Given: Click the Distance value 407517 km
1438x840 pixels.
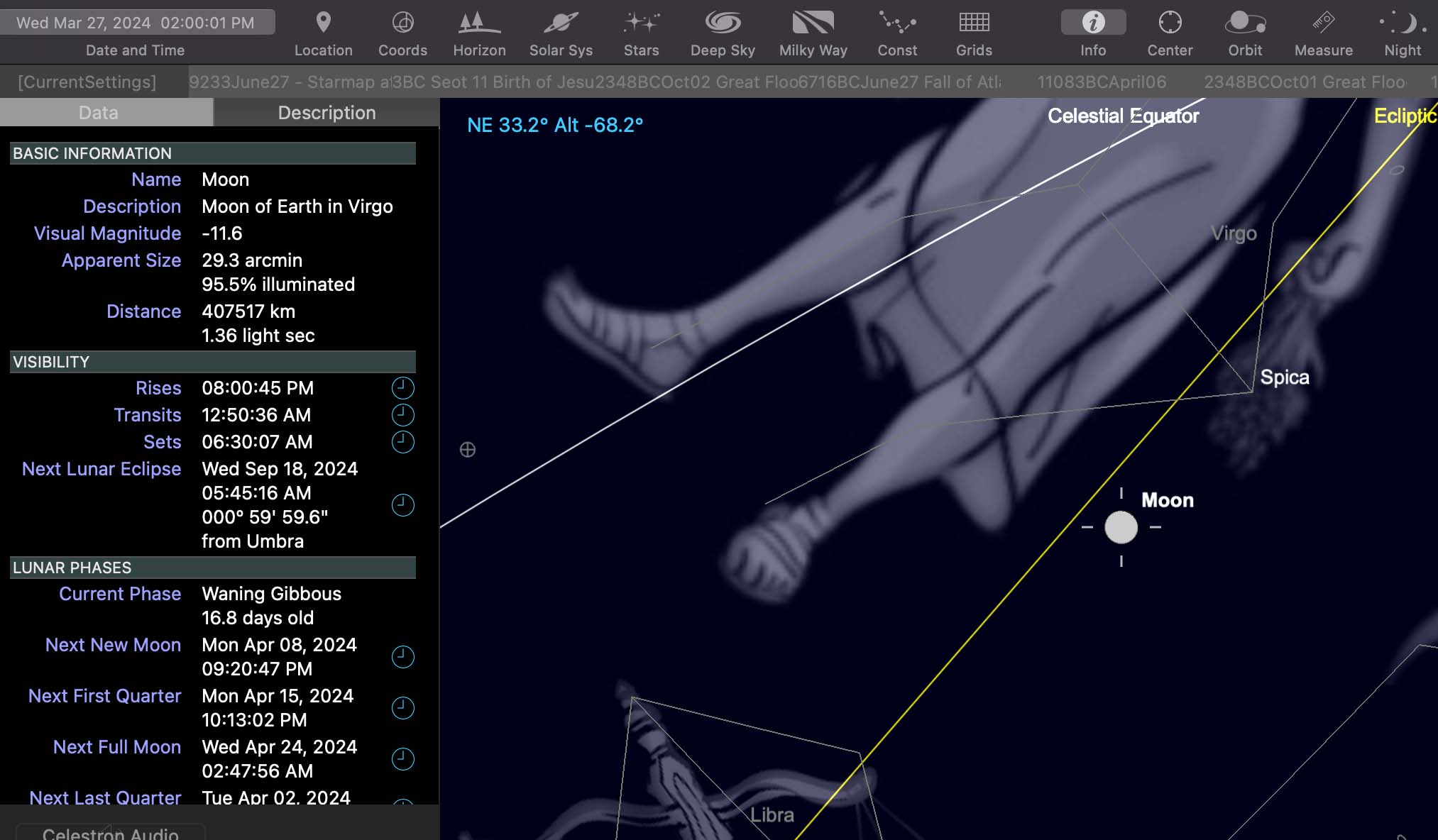Looking at the screenshot, I should [x=248, y=311].
